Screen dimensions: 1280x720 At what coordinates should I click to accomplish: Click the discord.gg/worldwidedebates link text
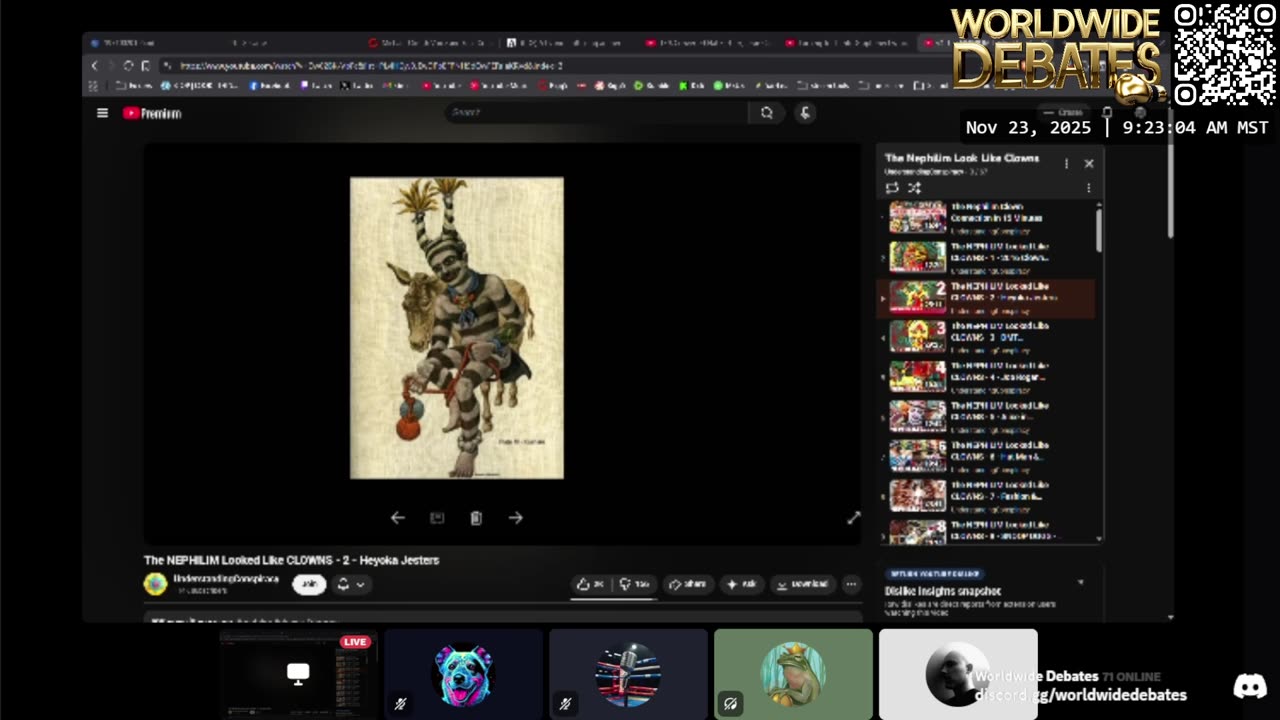[1081, 695]
